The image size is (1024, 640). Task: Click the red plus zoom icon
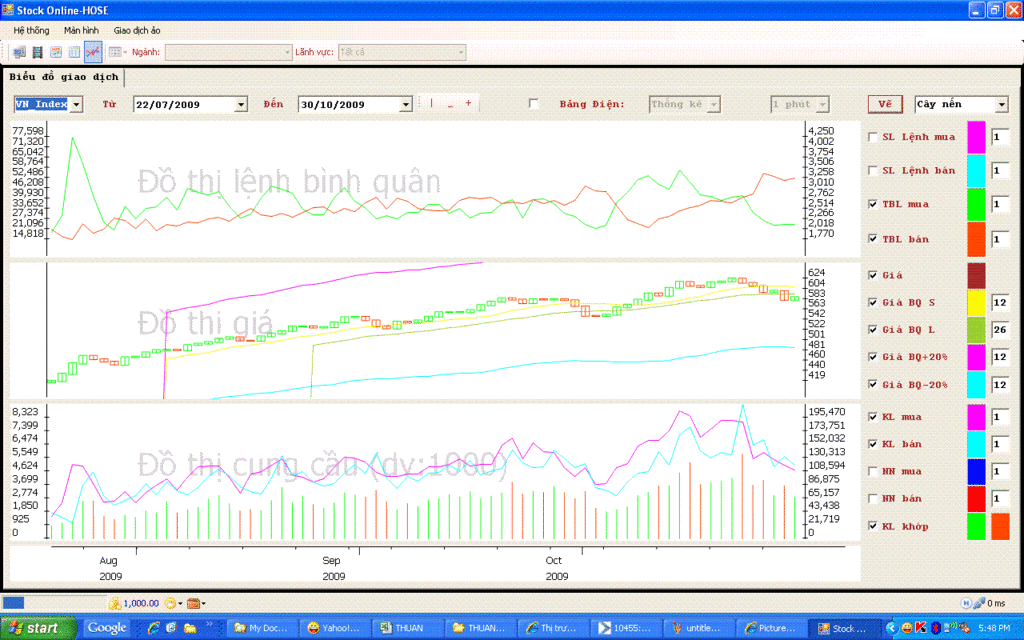[468, 103]
